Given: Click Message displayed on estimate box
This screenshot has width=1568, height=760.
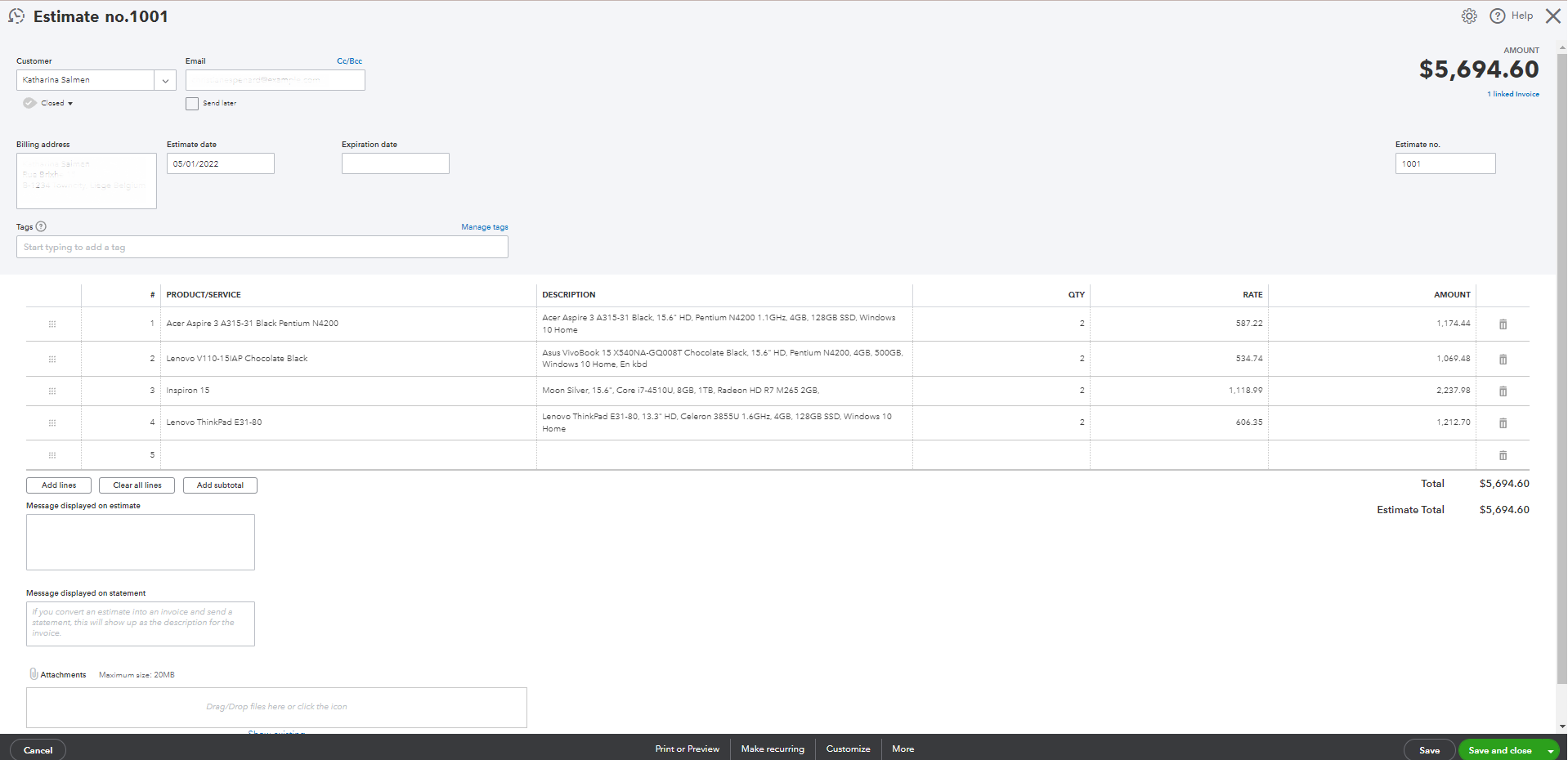Looking at the screenshot, I should 141,542.
